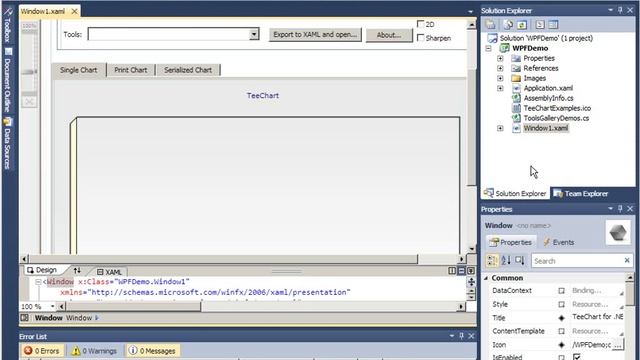Pin the Solution Explorer panel

[x=620, y=10]
